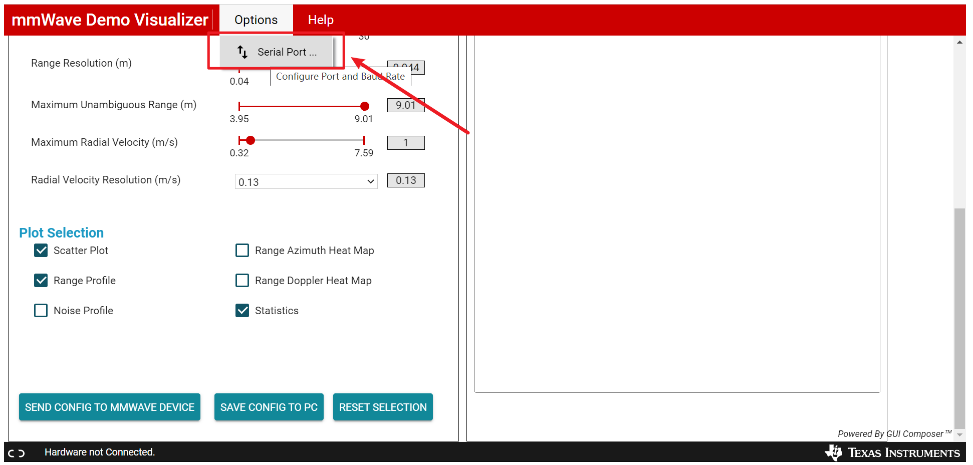Click the scrollbar up arrow

[959, 42]
